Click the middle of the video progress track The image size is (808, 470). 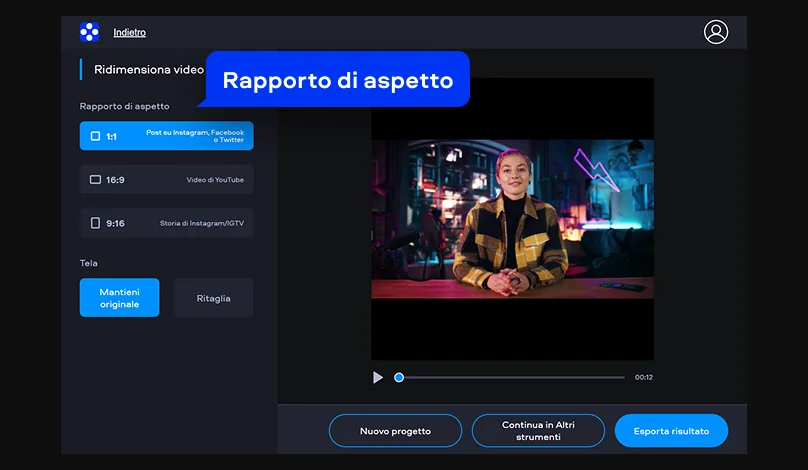512,377
